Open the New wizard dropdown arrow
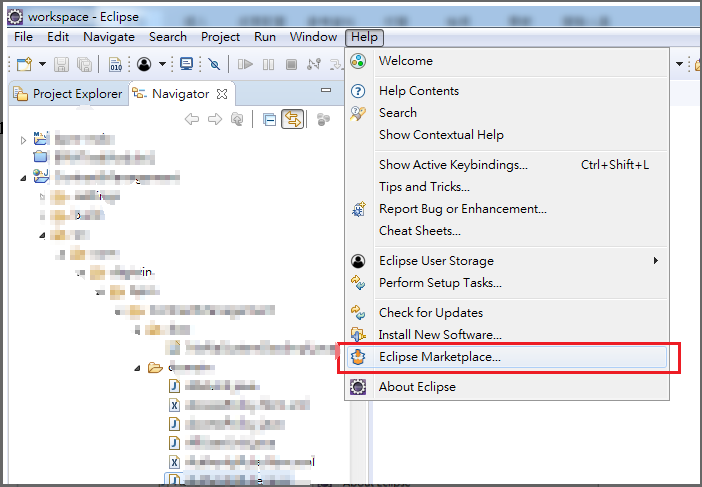The height and width of the screenshot is (487, 702). (x=42, y=64)
